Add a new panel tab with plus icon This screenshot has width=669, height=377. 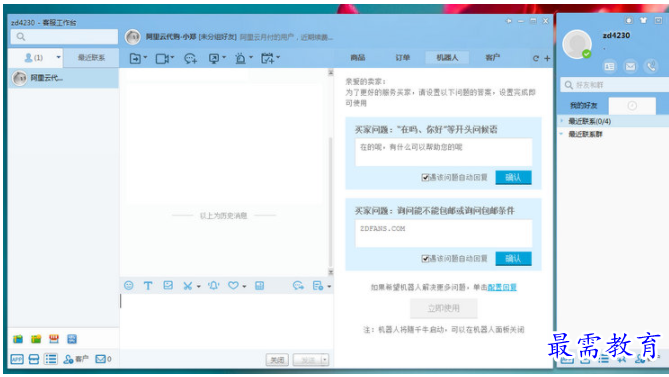[x=547, y=58]
